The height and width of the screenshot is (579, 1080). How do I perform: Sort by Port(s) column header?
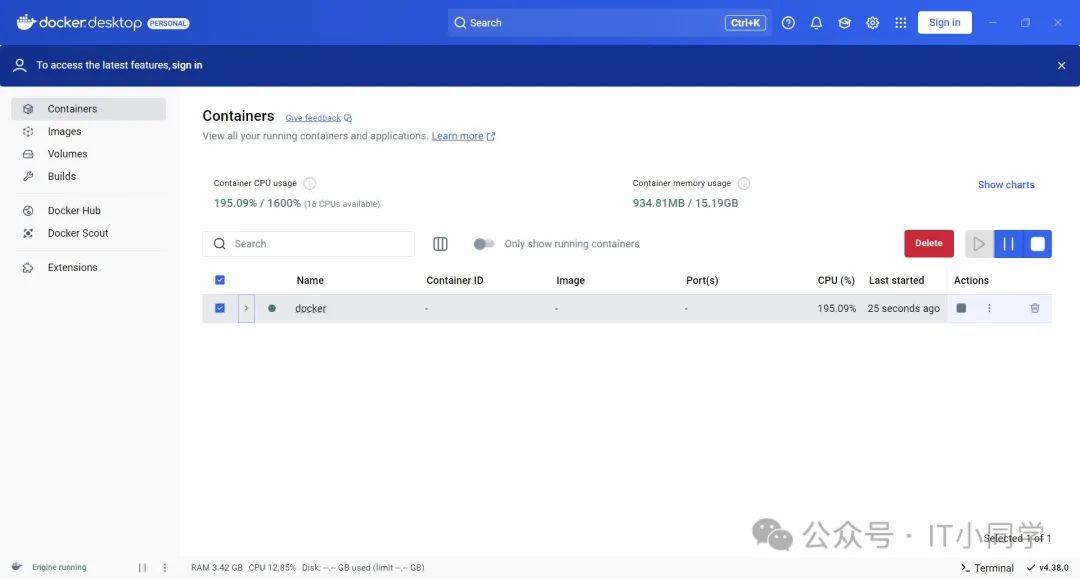pos(702,280)
